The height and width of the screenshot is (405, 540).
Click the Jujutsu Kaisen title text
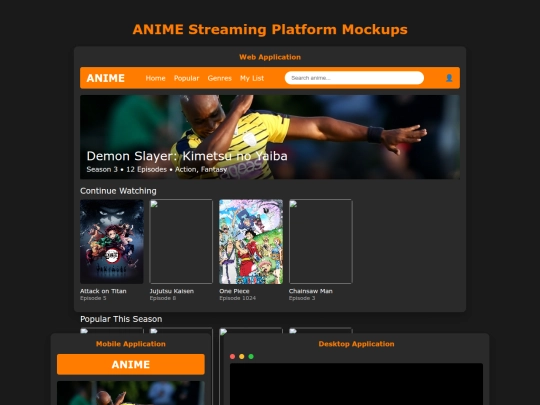172,291
